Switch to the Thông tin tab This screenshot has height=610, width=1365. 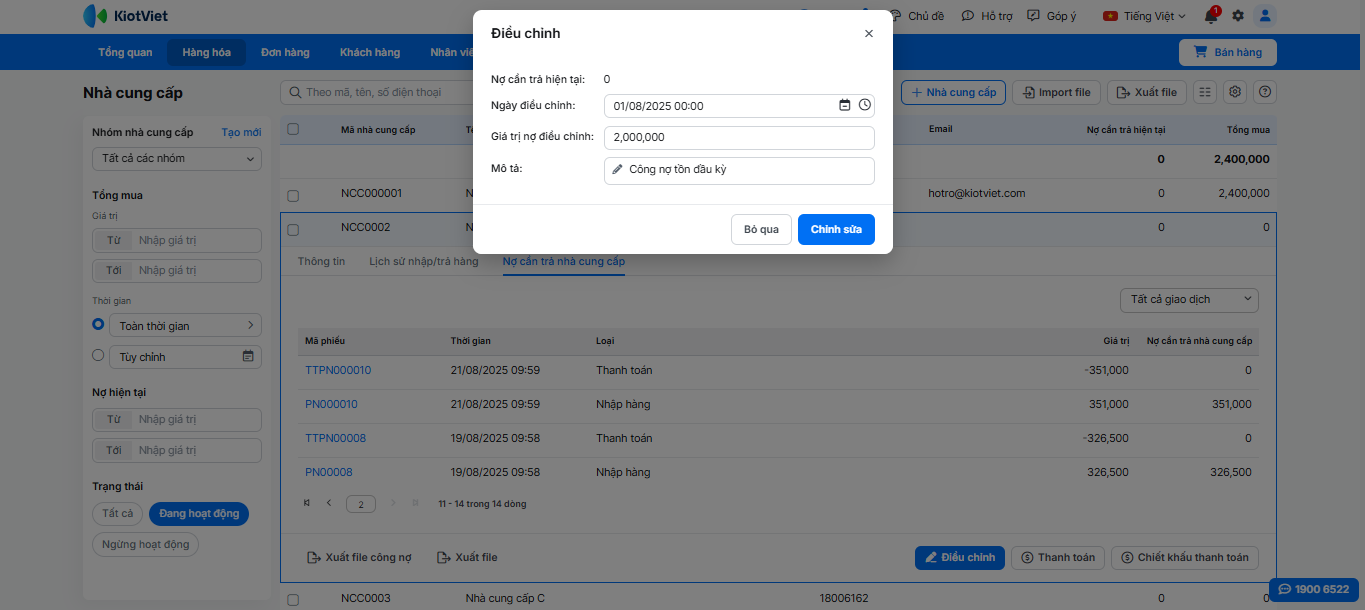click(321, 261)
